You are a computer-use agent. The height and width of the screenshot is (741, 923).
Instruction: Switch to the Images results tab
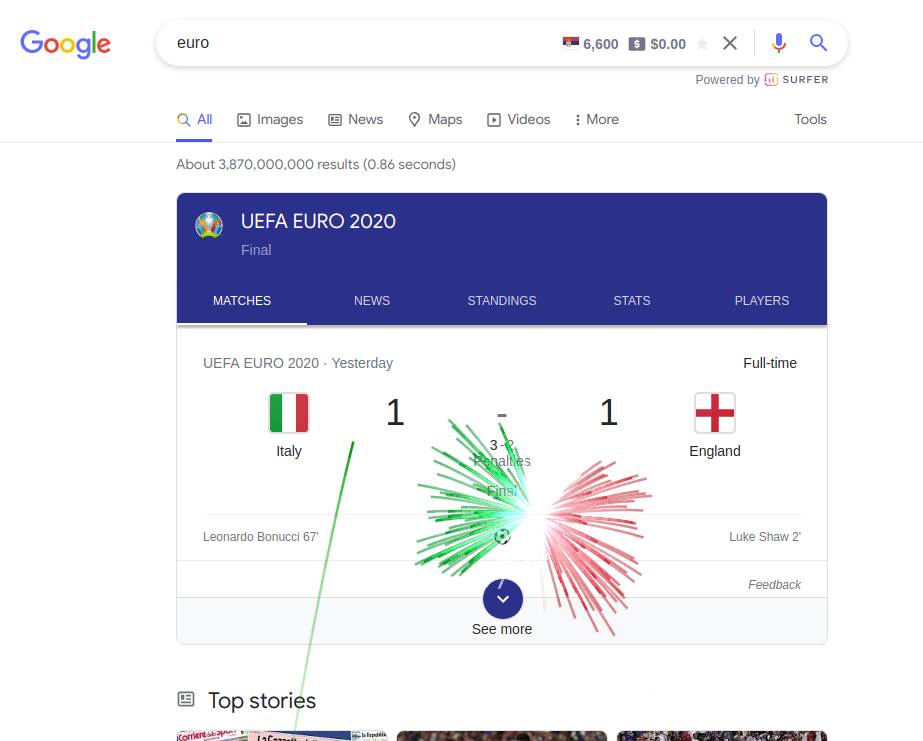coord(269,119)
